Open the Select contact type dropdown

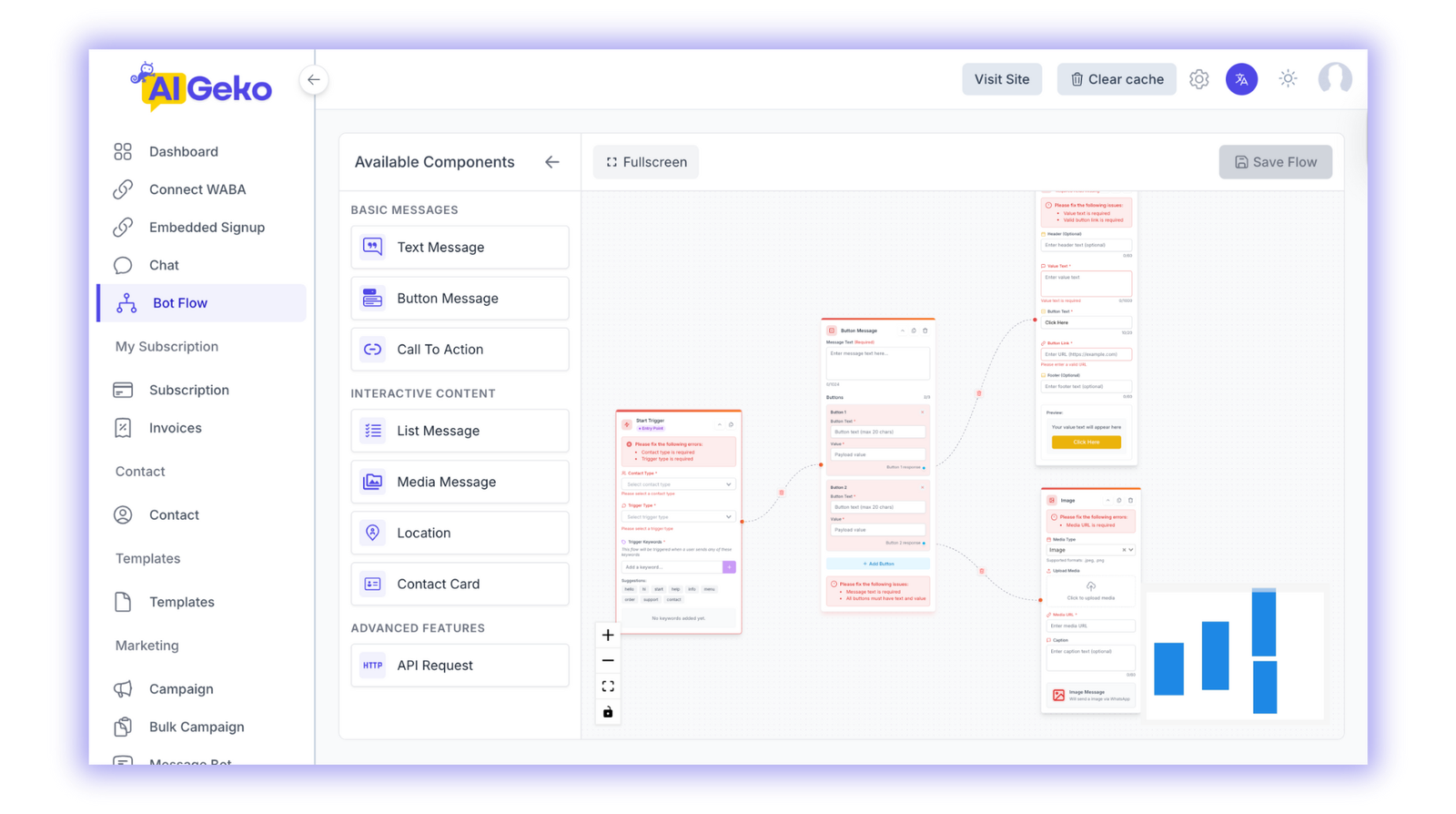click(x=678, y=484)
